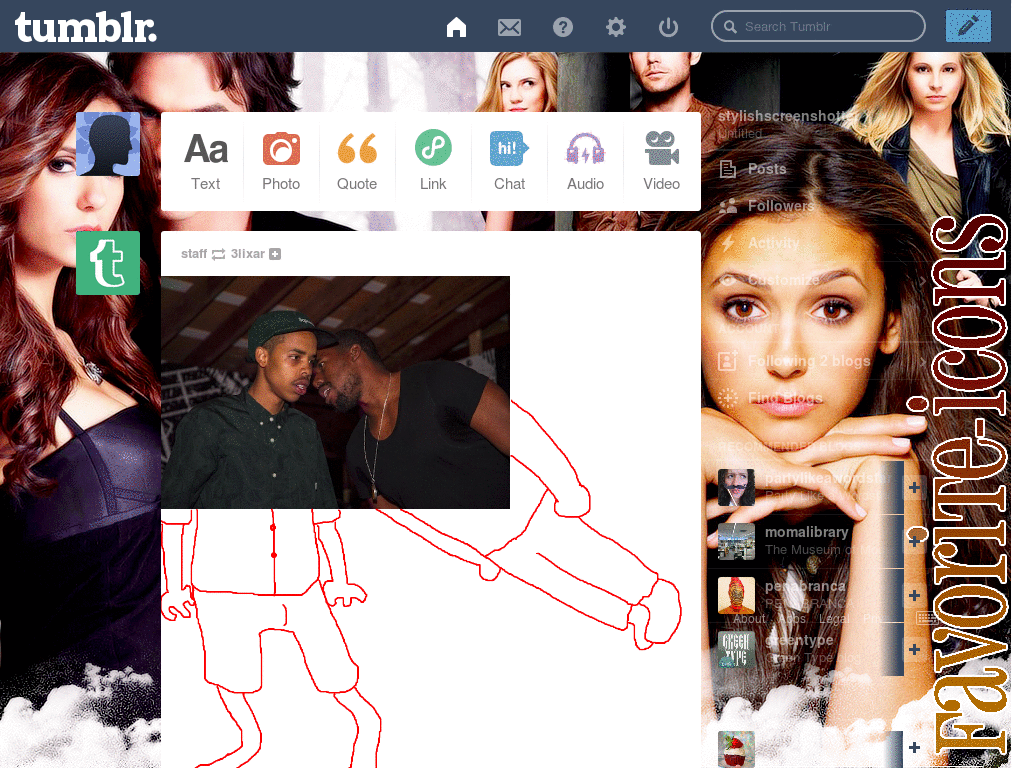Image resolution: width=1024 pixels, height=768 pixels.
Task: Click the reblog arrows icon next to staff
Action: (218, 254)
